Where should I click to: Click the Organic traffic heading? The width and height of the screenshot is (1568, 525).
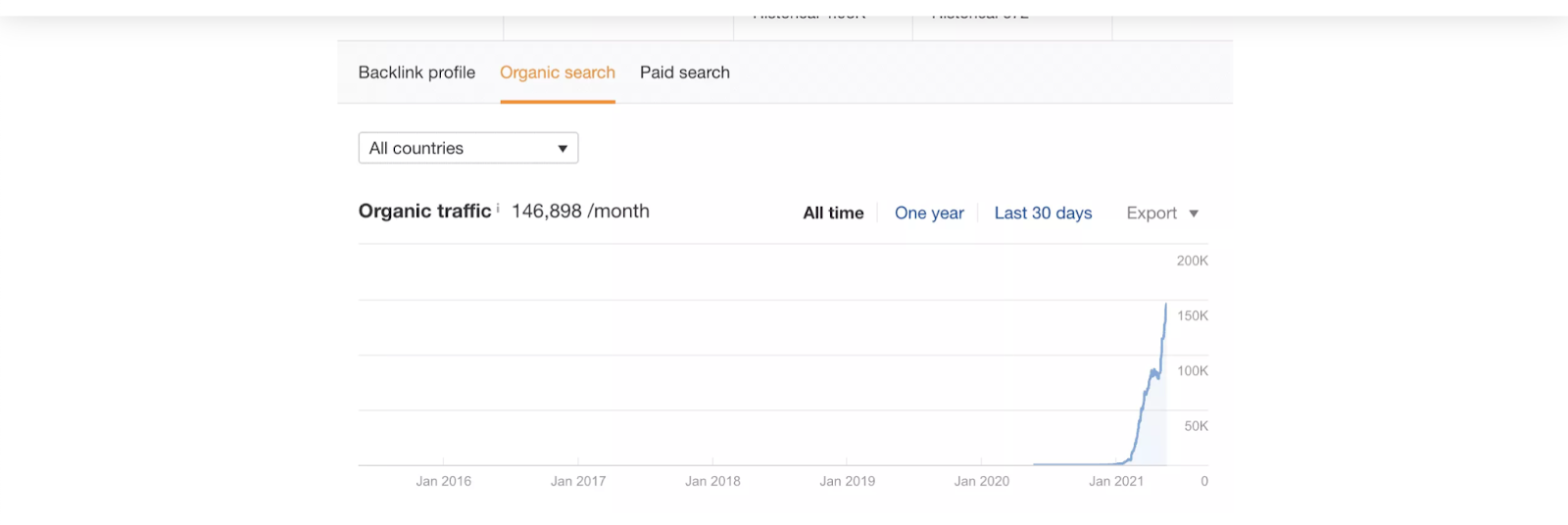click(424, 212)
